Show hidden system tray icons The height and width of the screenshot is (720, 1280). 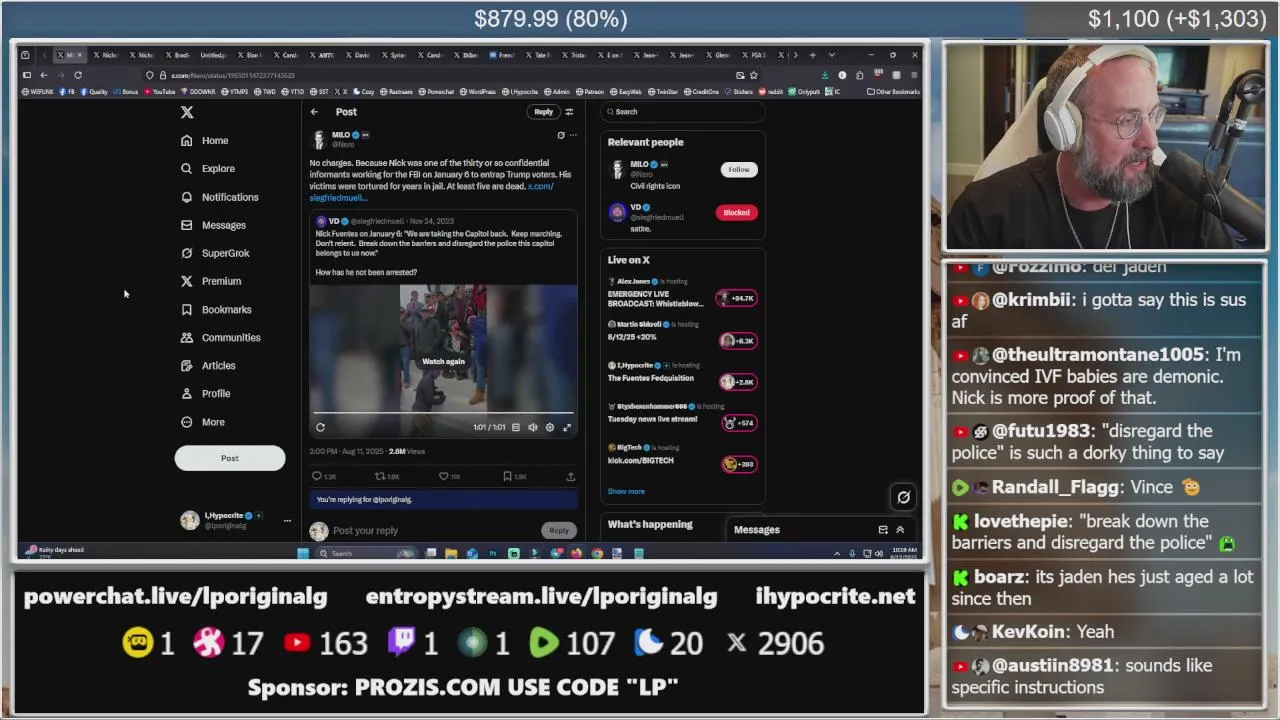coord(837,553)
